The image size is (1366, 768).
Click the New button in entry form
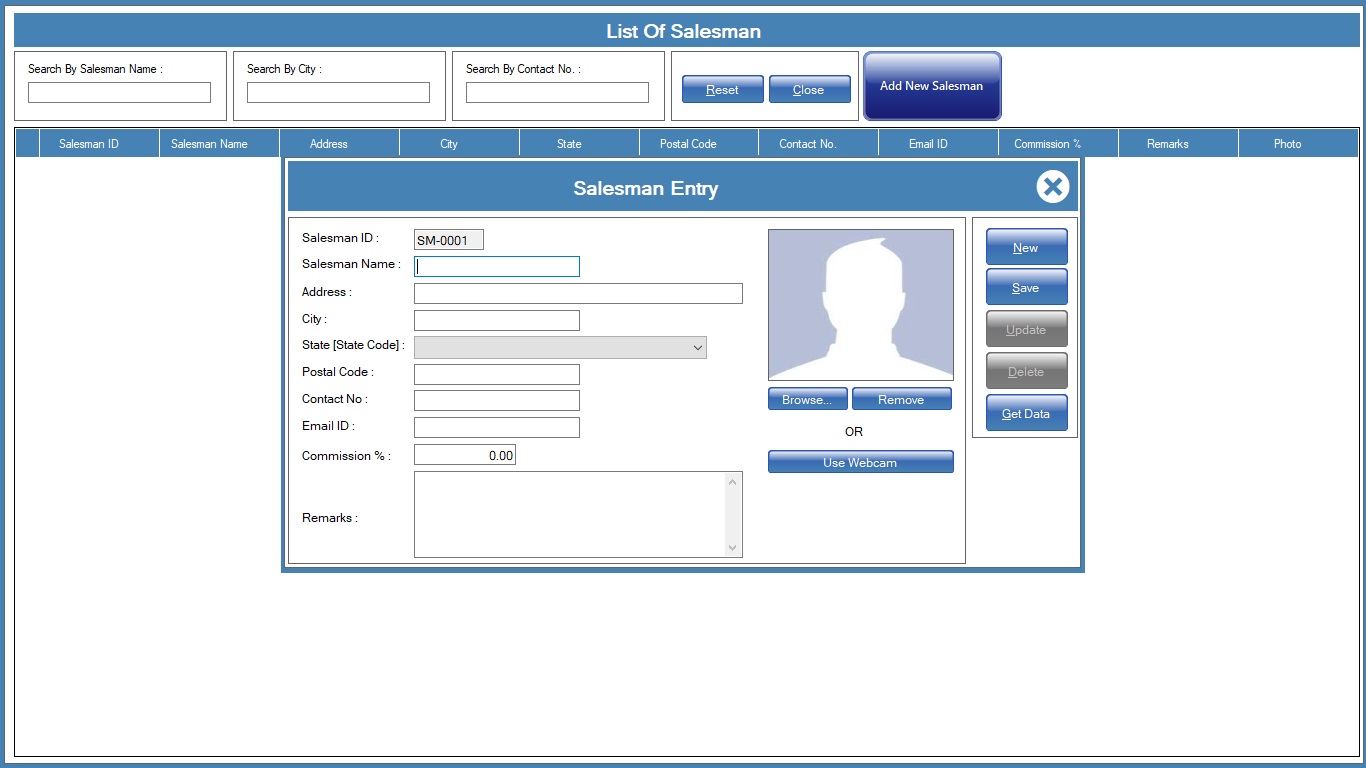[x=1026, y=247]
